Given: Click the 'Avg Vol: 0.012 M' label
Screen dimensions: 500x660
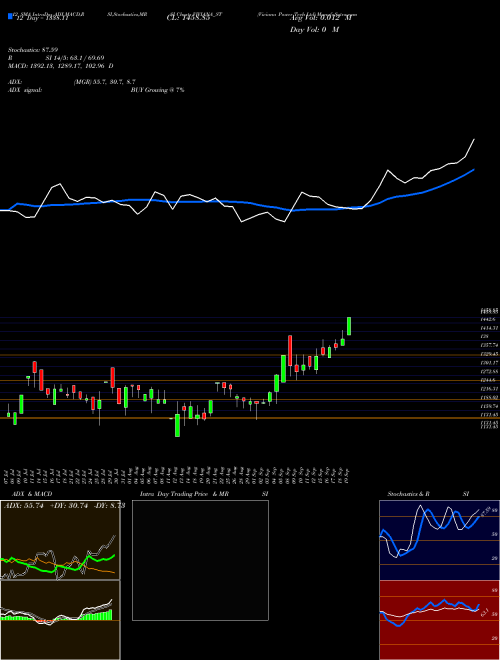Looking at the screenshot, I should 320,19.
